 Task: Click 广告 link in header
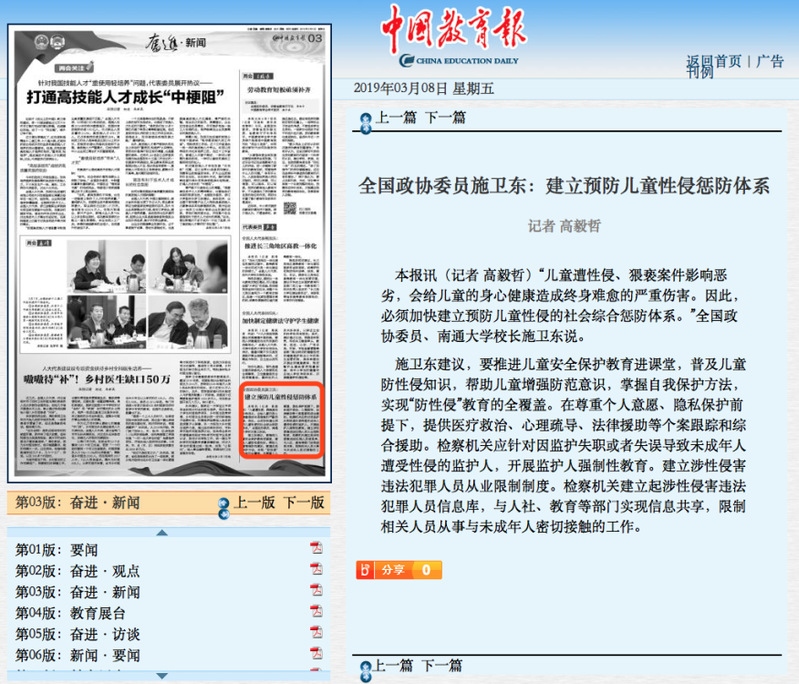click(769, 62)
